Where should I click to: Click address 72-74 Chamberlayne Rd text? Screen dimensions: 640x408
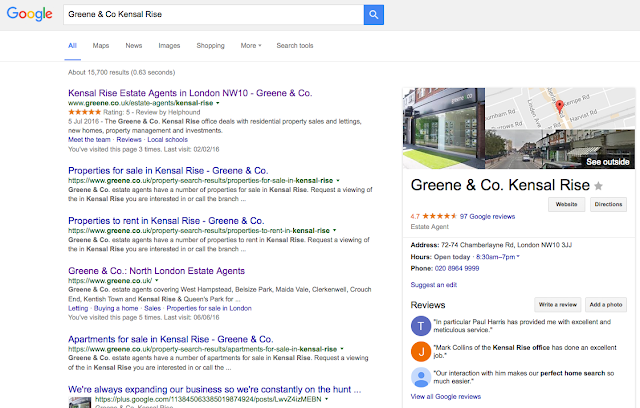pyautogui.click(x=506, y=245)
